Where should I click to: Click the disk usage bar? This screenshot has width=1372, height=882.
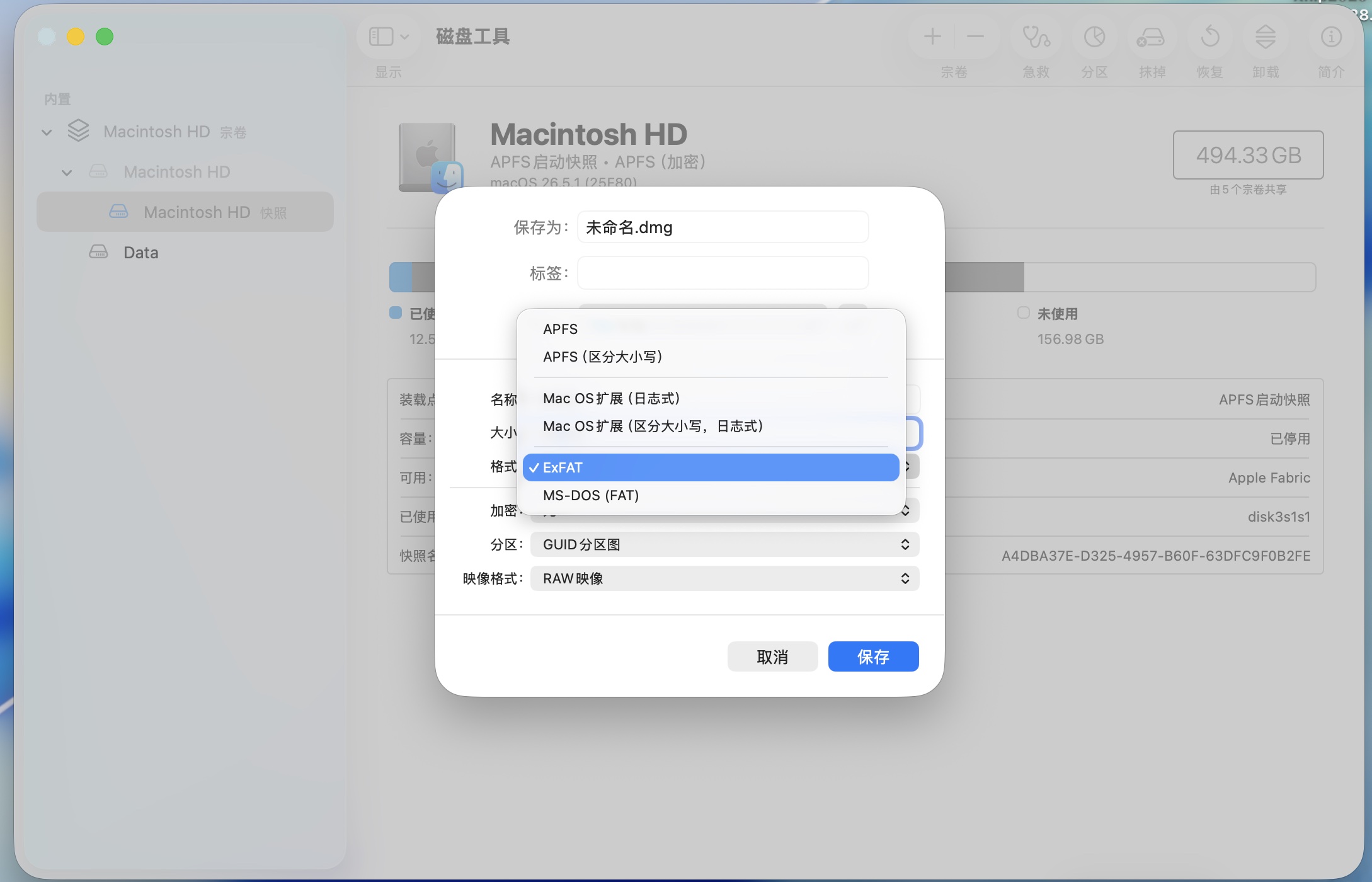pyautogui.click(x=852, y=277)
